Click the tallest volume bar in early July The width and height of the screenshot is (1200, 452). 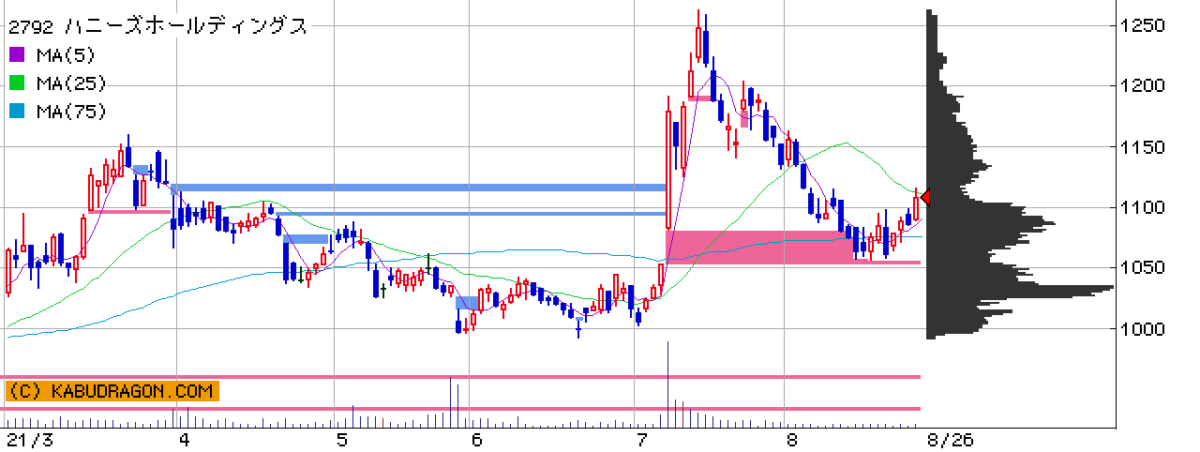667,384
